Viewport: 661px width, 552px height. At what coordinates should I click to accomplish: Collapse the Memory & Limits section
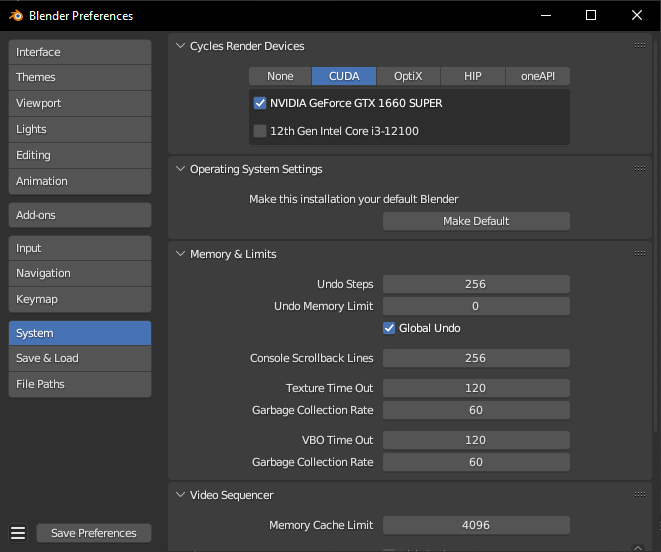coord(180,254)
